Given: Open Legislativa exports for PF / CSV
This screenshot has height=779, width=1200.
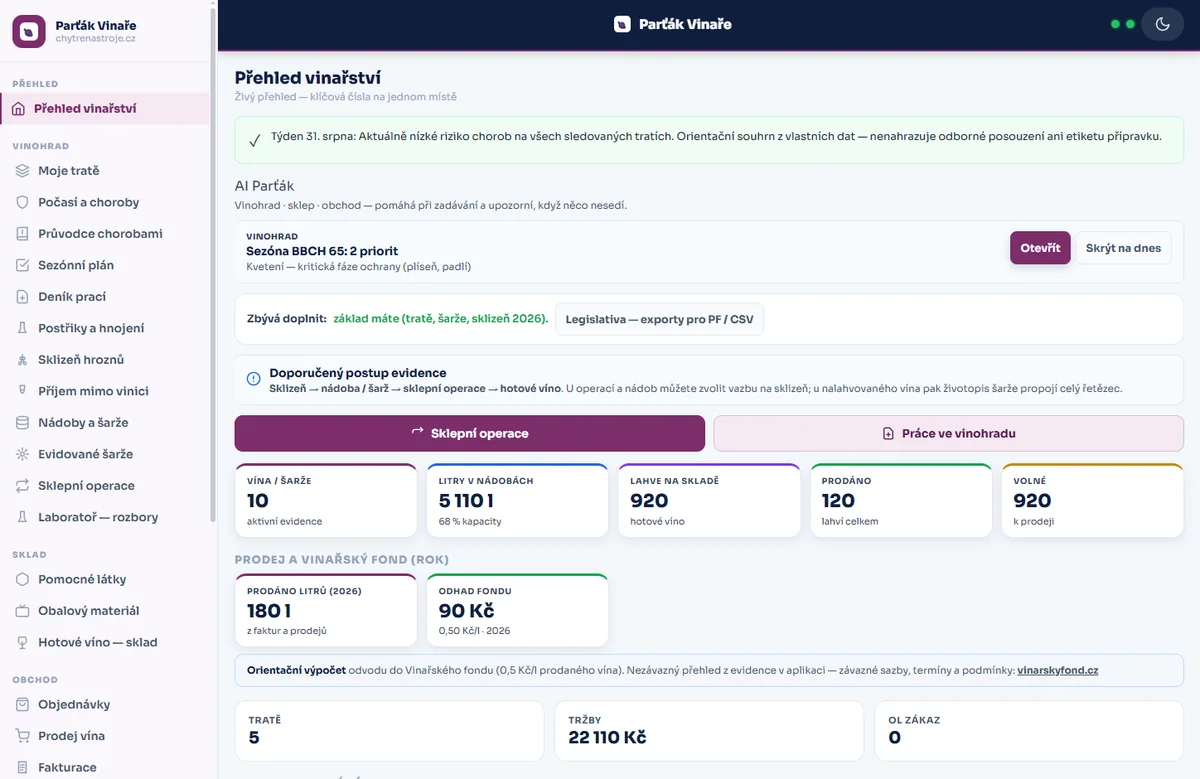Looking at the screenshot, I should (x=659, y=319).
